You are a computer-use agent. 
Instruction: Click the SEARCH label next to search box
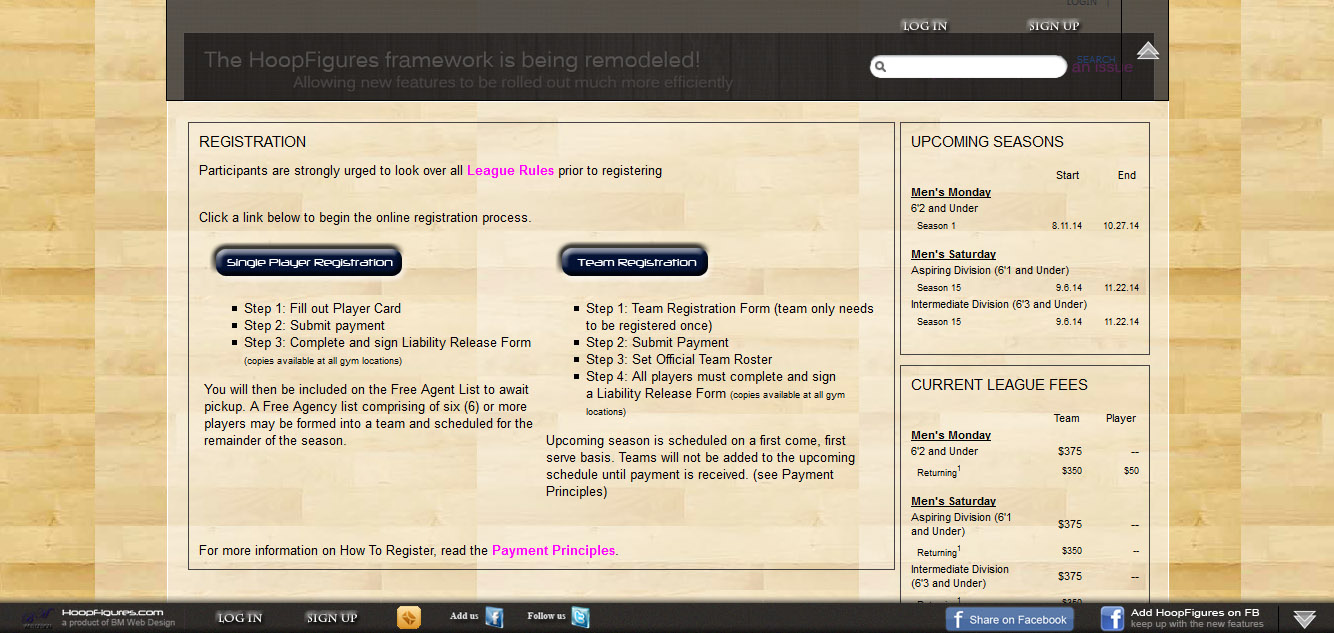click(1096, 60)
